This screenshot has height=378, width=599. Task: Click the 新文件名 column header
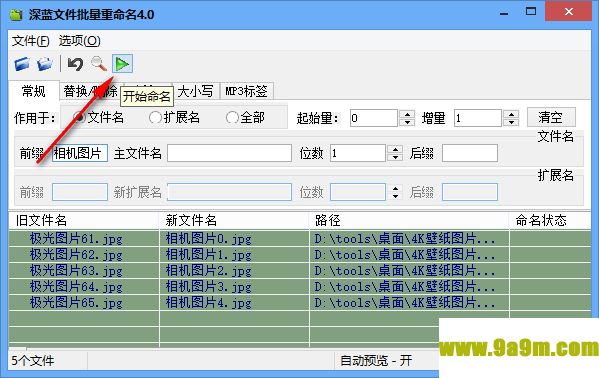(233, 221)
